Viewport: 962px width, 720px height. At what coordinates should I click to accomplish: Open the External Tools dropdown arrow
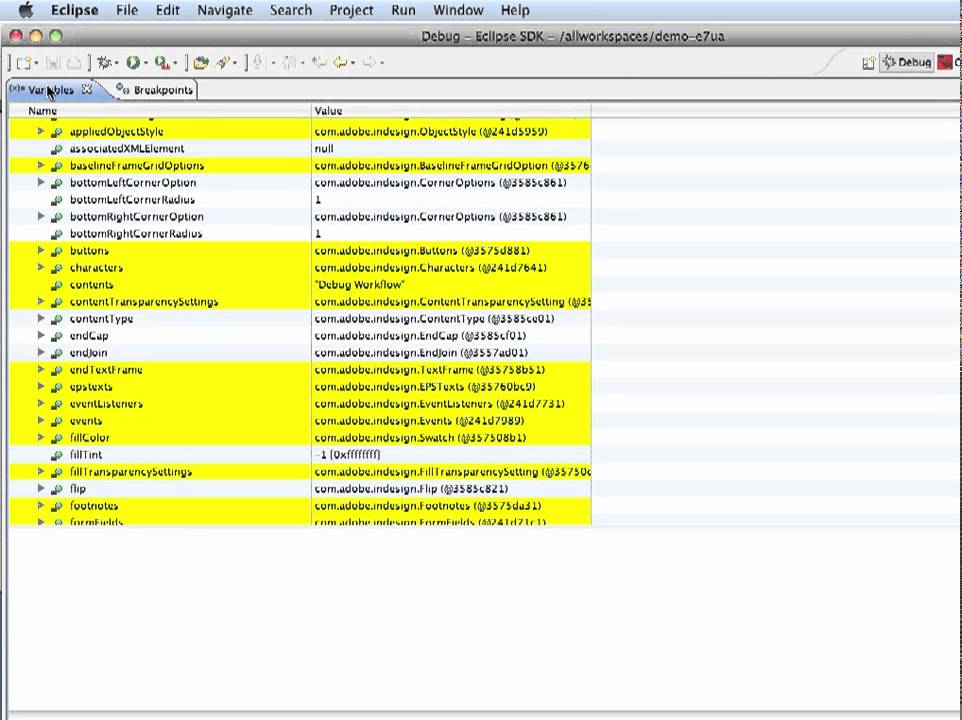(175, 63)
